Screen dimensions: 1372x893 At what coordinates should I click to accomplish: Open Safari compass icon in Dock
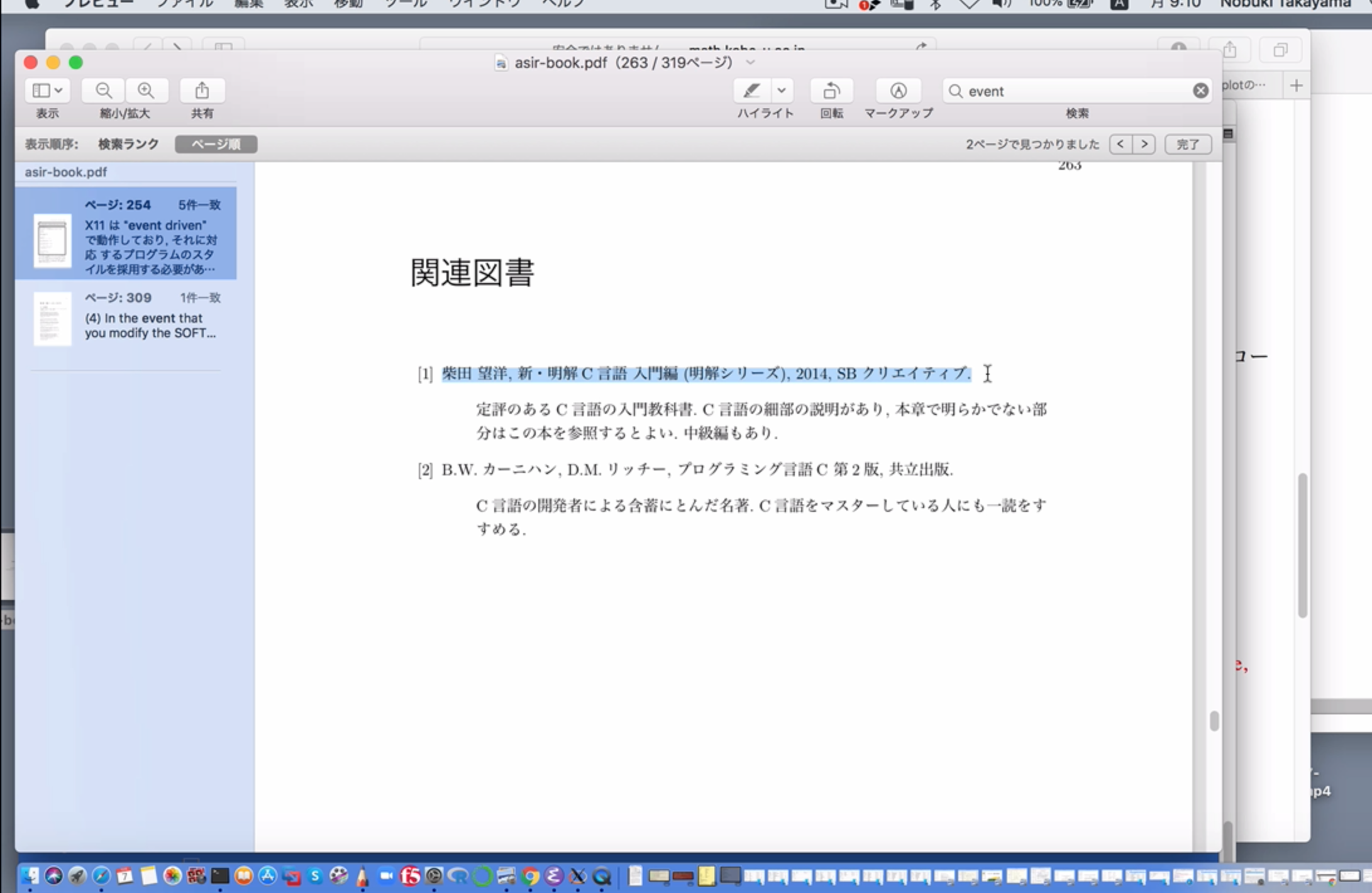(101, 875)
